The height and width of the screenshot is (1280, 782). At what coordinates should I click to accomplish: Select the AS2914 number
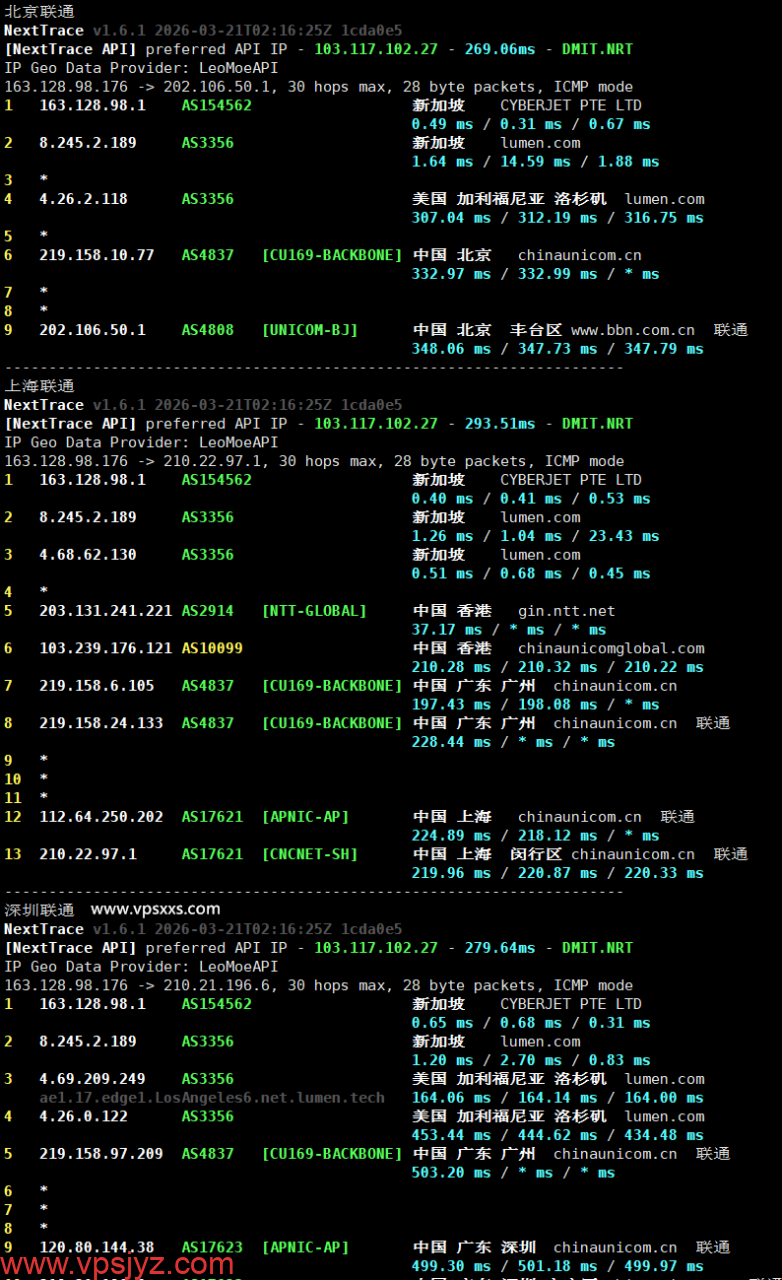[207, 611]
